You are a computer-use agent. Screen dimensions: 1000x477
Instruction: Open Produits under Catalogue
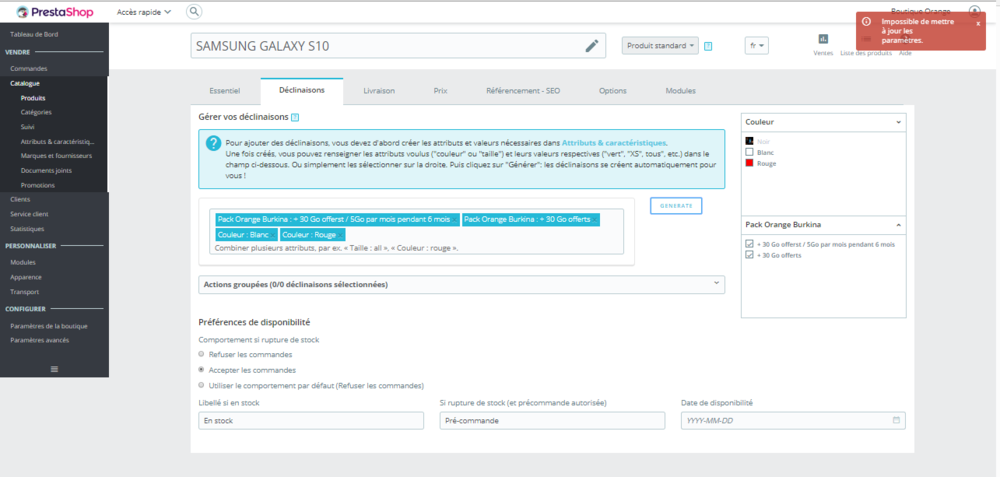coord(33,98)
